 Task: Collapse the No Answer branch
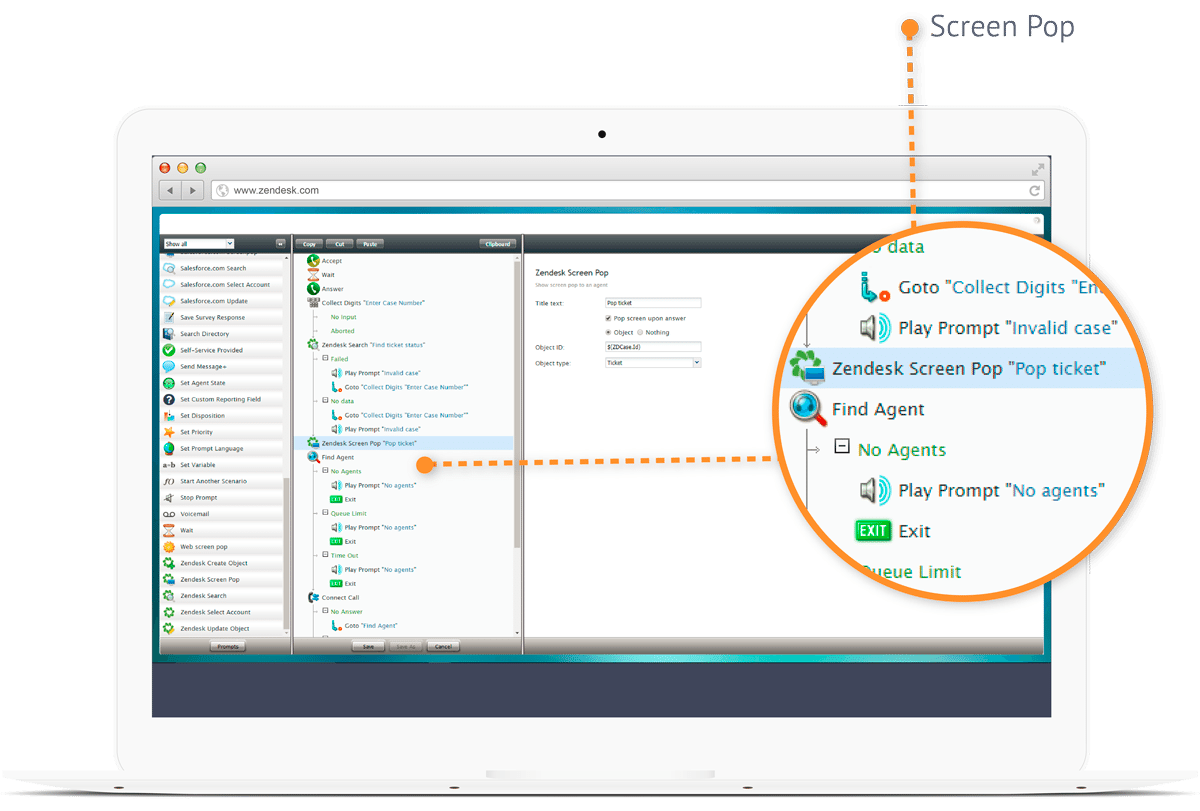pos(325,611)
